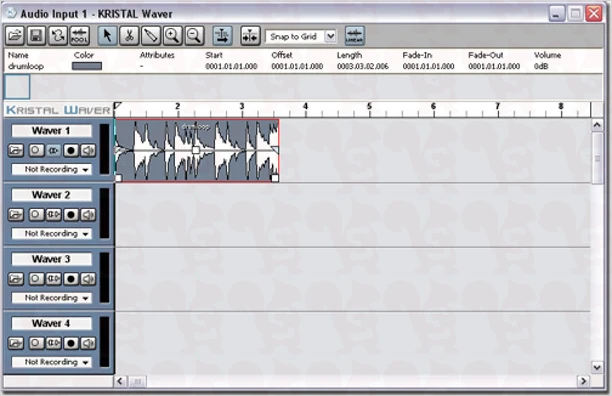This screenshot has width=612, height=396.
Task: Click bar 6 on the timeline ruler
Action: pyautogui.click(x=433, y=106)
